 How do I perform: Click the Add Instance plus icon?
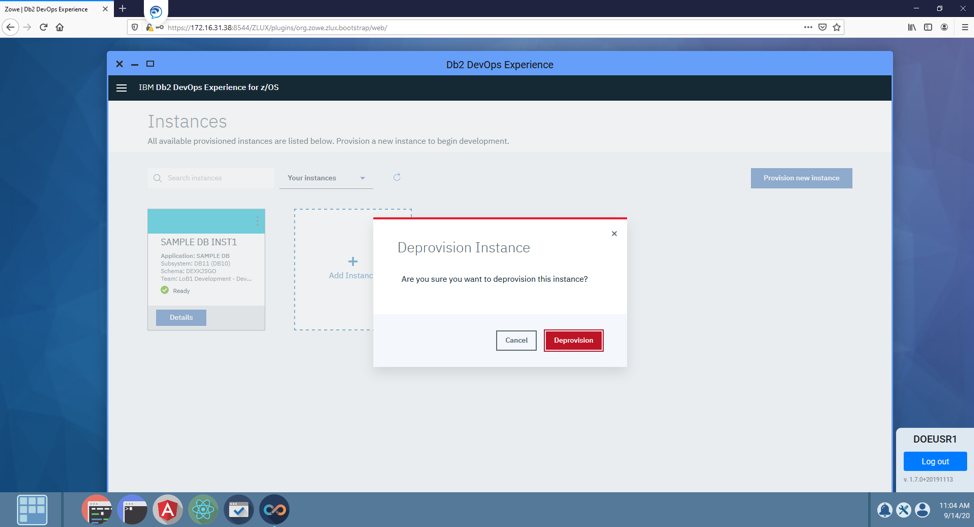pyautogui.click(x=353, y=262)
